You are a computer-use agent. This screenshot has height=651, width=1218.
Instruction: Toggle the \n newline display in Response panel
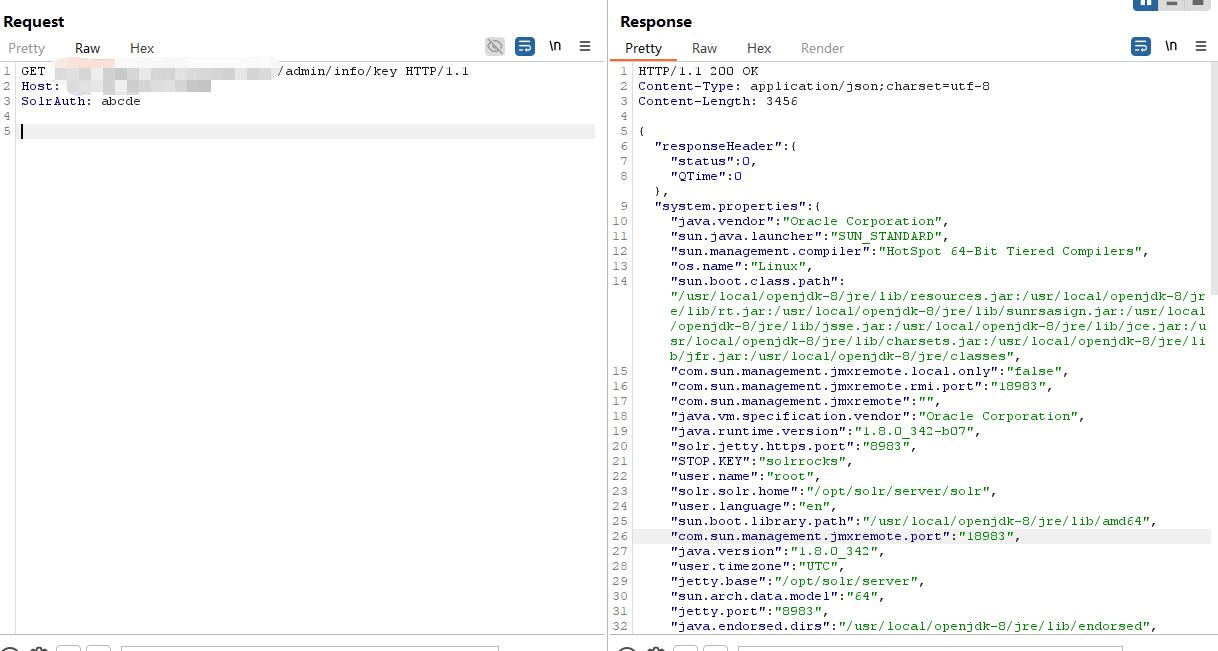coord(1171,46)
